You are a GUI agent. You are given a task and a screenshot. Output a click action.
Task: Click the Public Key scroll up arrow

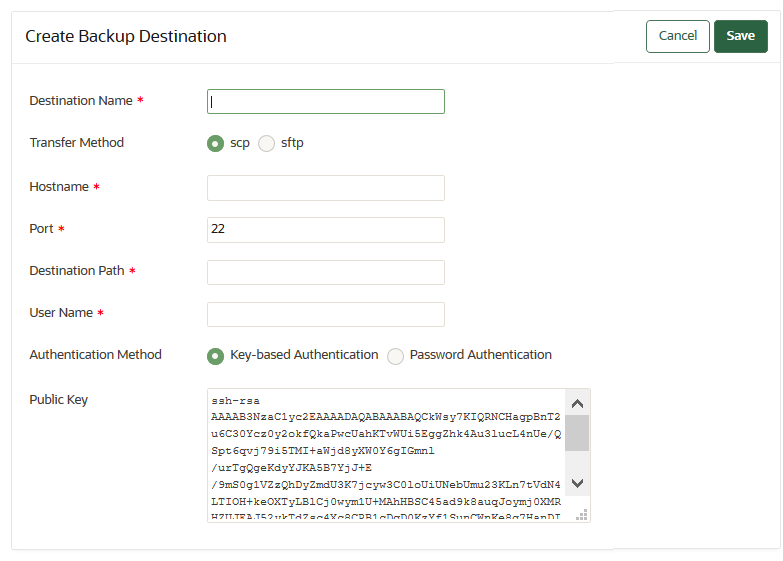point(577,404)
